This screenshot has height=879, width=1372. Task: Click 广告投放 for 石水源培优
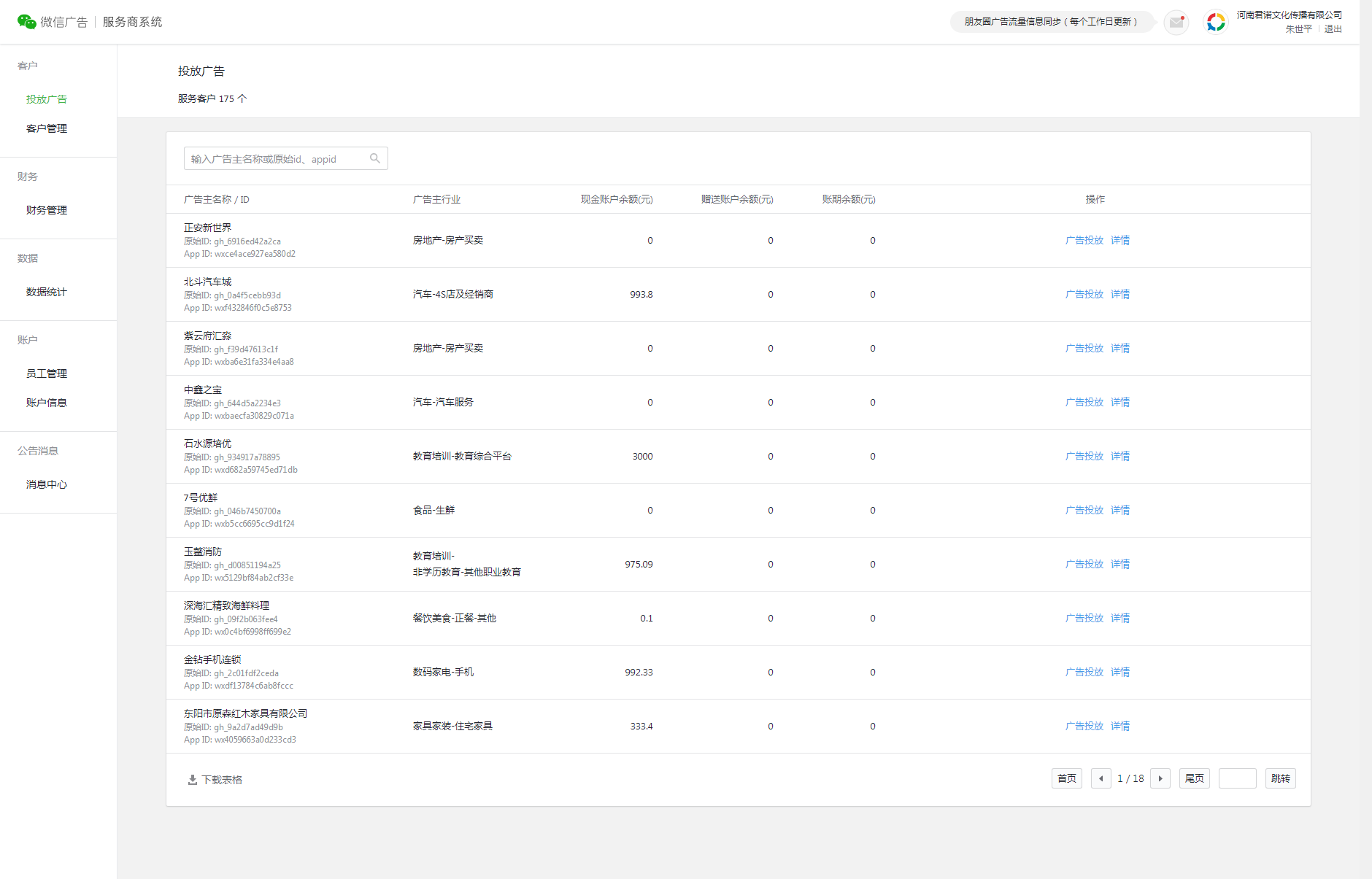(1084, 456)
